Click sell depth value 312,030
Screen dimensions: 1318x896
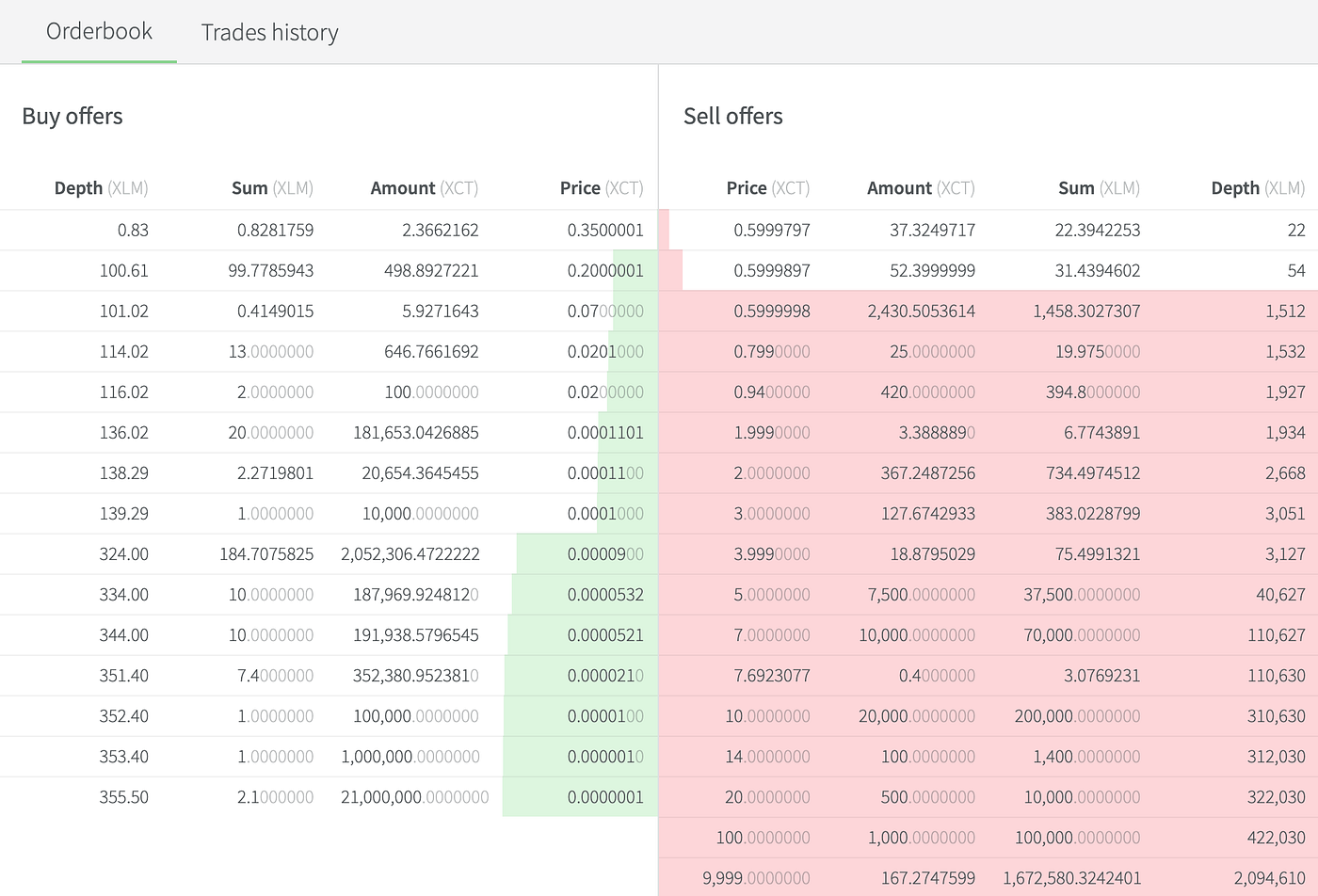[x=1277, y=756]
